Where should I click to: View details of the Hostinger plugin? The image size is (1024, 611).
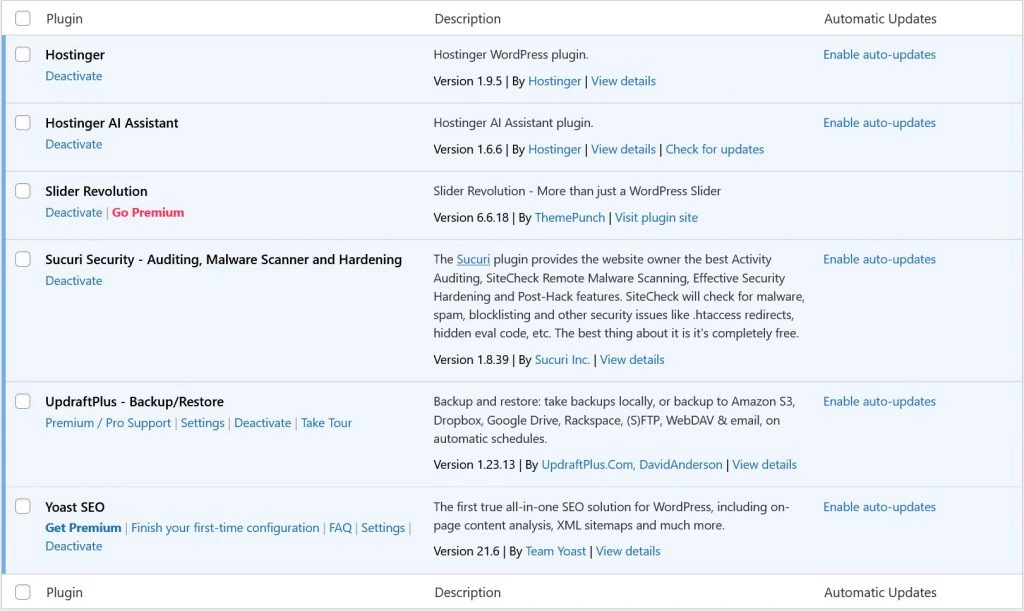623,81
